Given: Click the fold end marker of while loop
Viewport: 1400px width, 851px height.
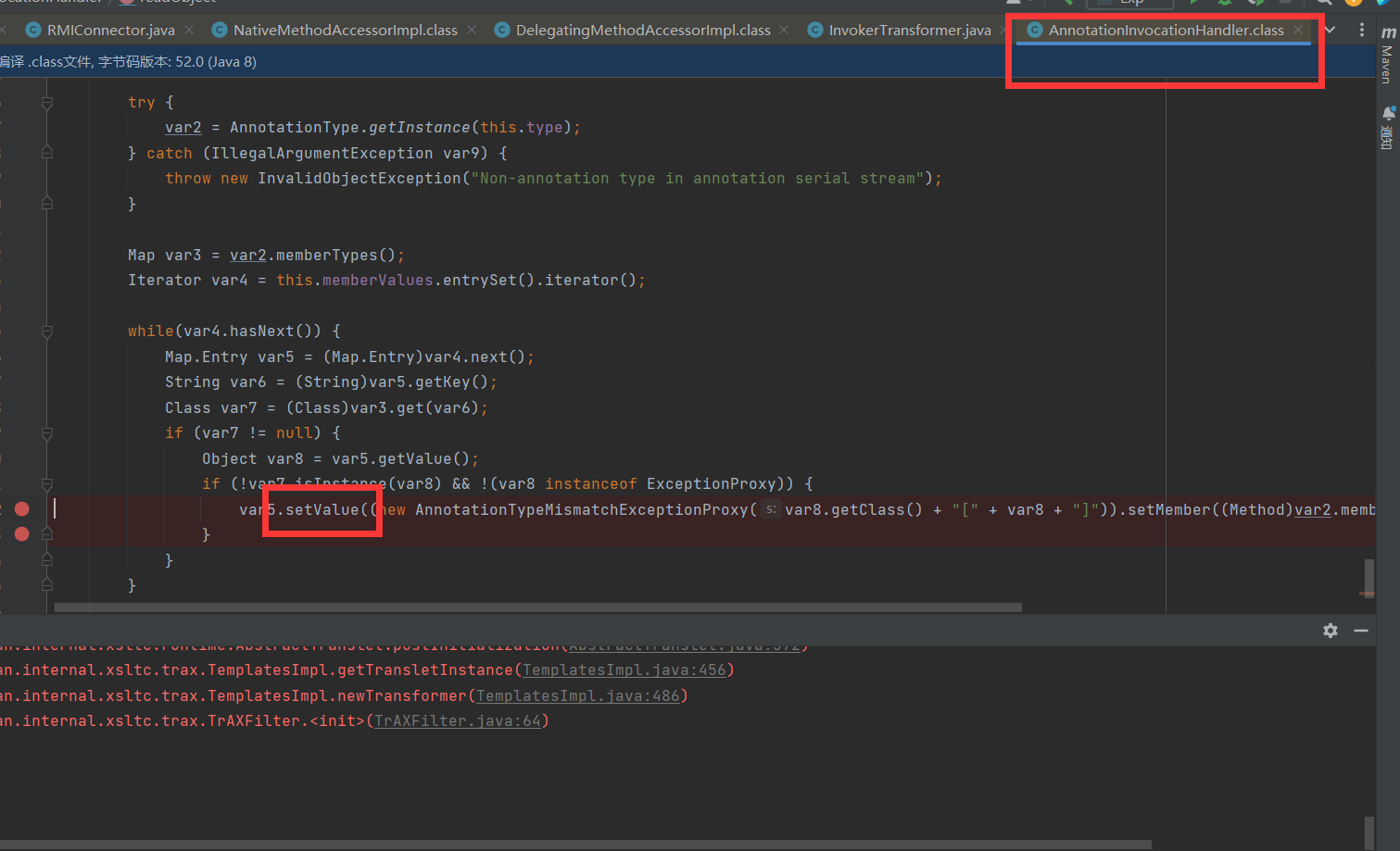Looking at the screenshot, I should 47,585.
